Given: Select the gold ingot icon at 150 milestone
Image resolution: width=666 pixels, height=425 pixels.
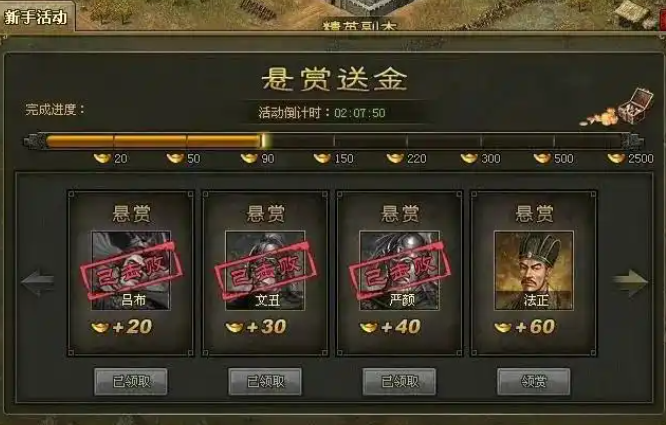Looking at the screenshot, I should pos(322,158).
